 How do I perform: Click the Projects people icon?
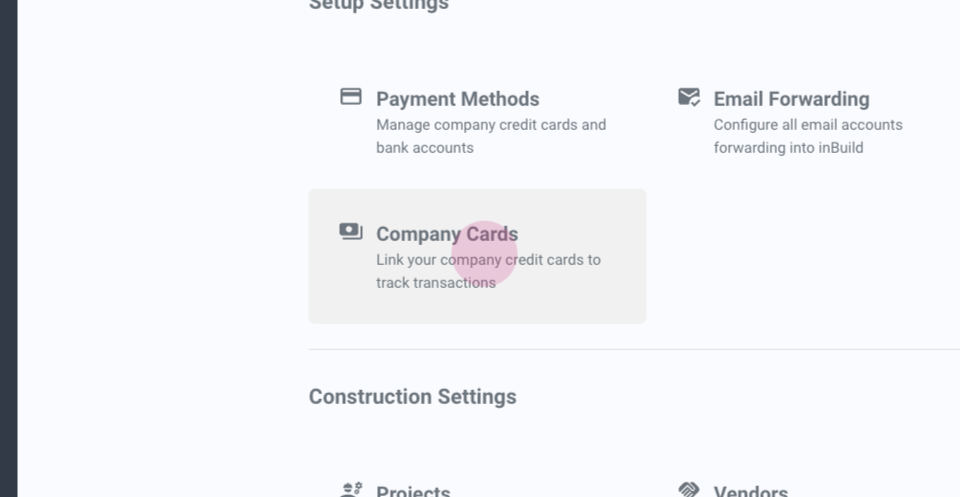(351, 490)
